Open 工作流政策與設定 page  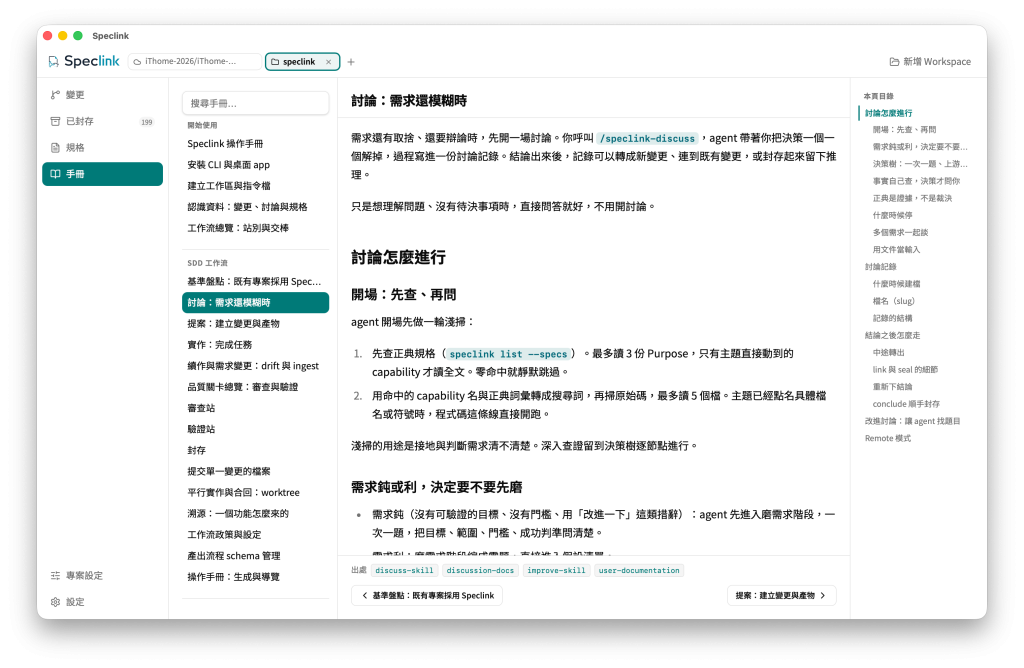pyautogui.click(x=255, y=535)
